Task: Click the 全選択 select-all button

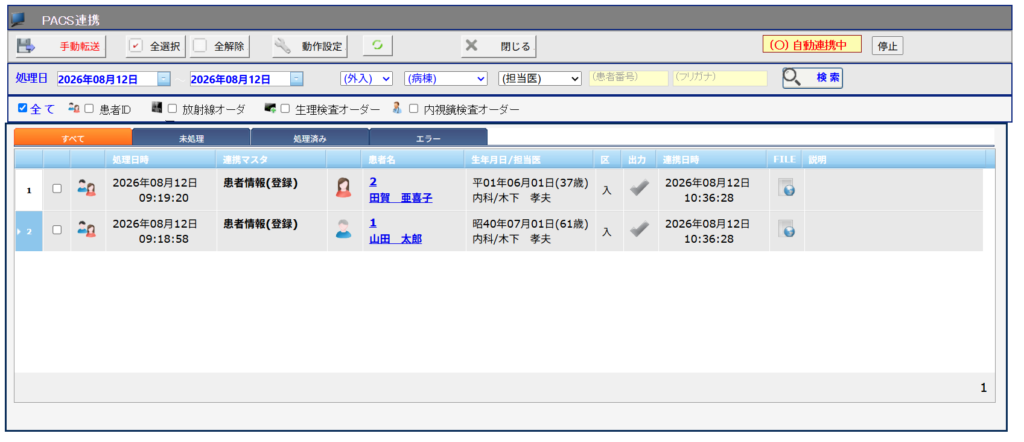Action: tap(156, 46)
